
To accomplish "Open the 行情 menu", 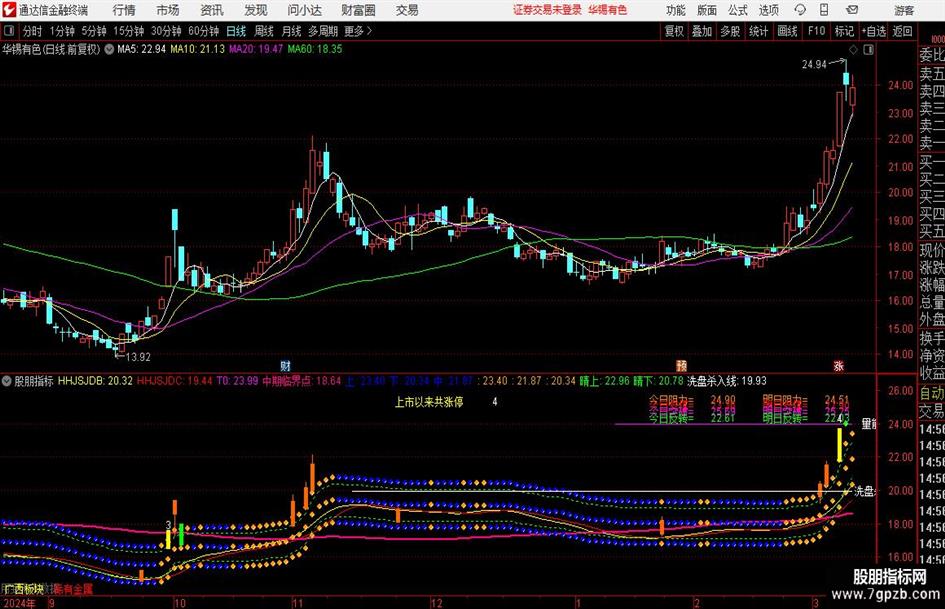I will click(124, 10).
